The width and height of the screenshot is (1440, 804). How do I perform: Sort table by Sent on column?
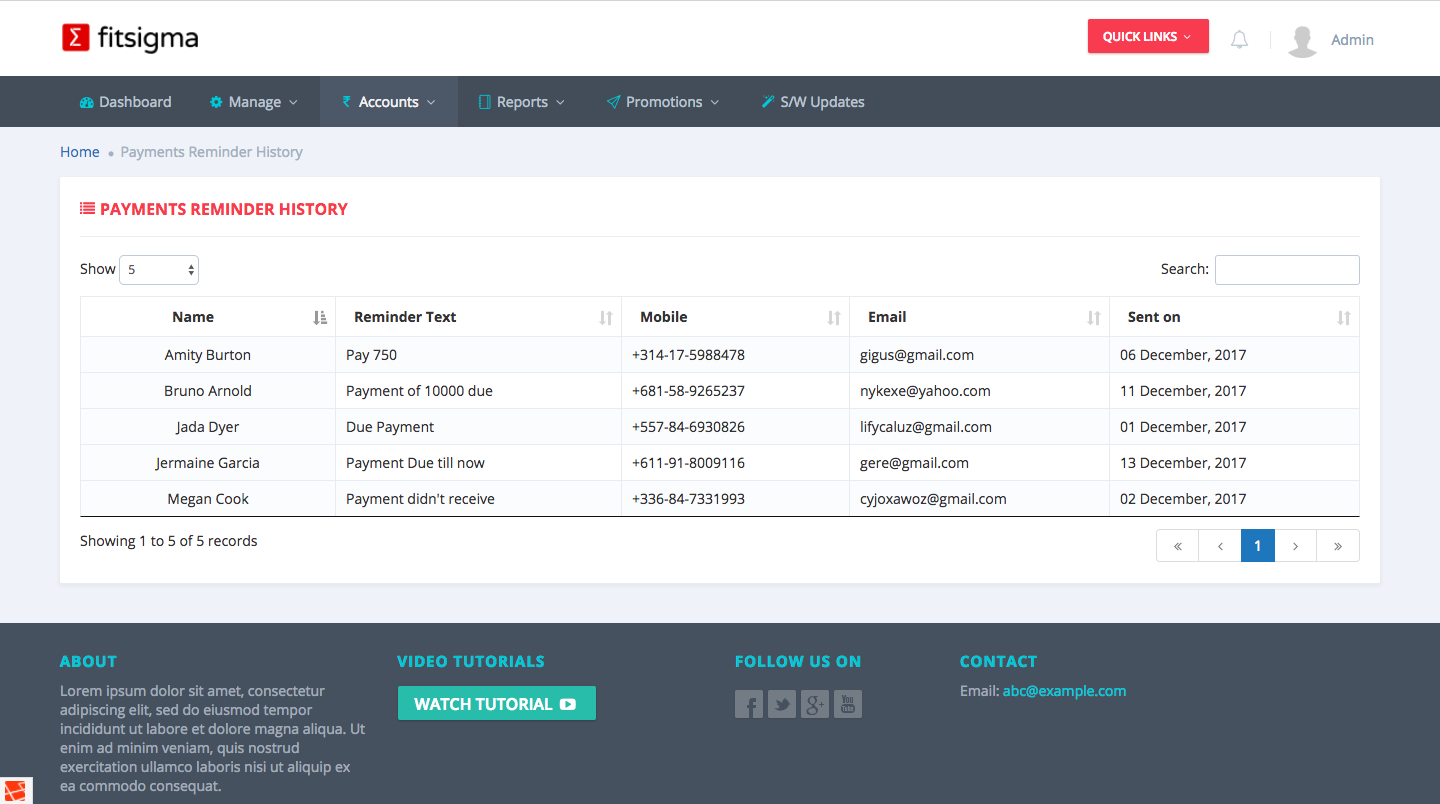click(1154, 317)
